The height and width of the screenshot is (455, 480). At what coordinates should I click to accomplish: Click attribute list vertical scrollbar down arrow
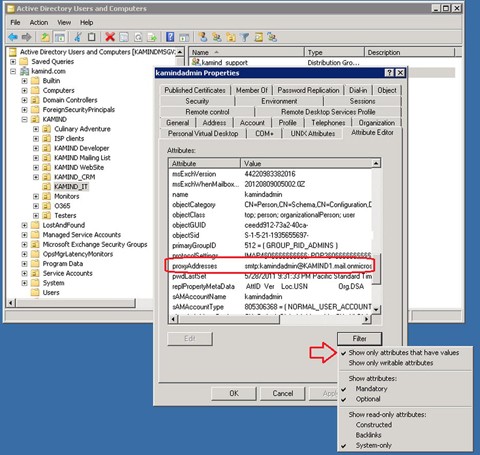point(376,309)
